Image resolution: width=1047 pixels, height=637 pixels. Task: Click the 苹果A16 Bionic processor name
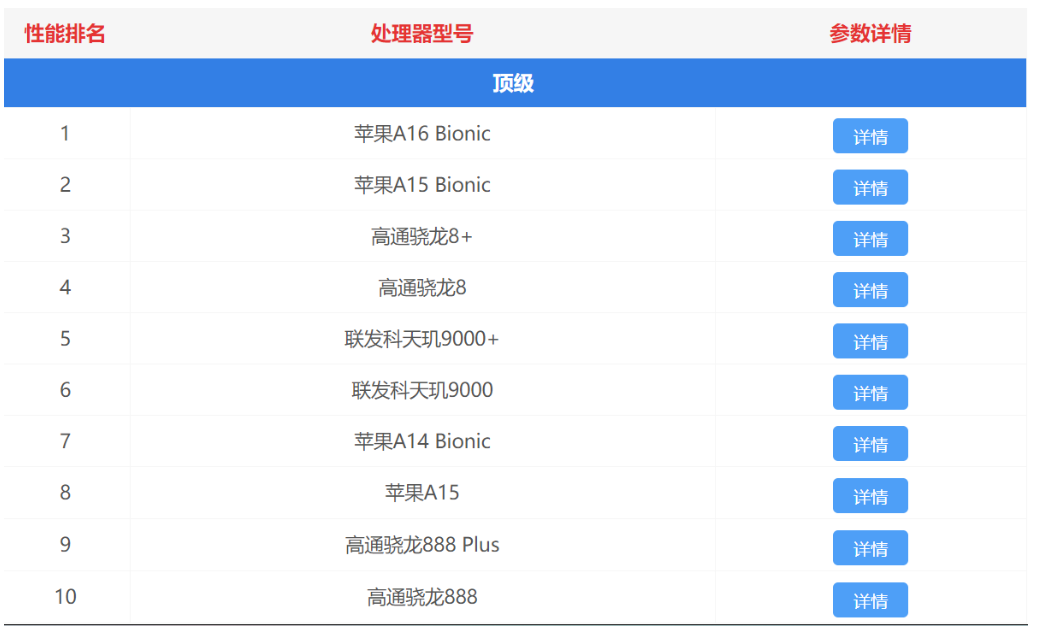tap(421, 134)
